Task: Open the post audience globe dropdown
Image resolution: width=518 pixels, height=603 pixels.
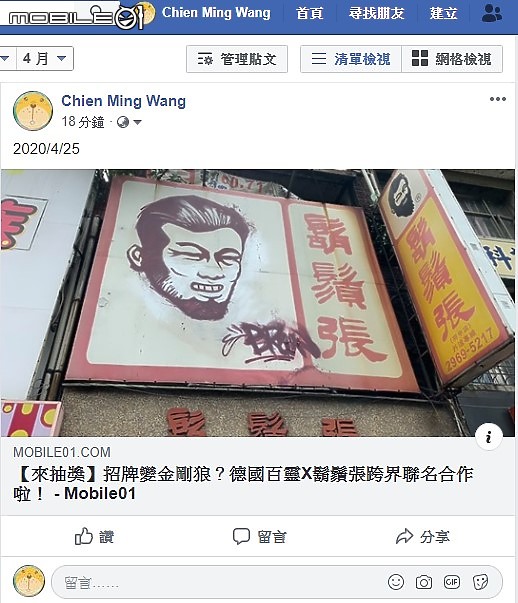Action: (129, 122)
